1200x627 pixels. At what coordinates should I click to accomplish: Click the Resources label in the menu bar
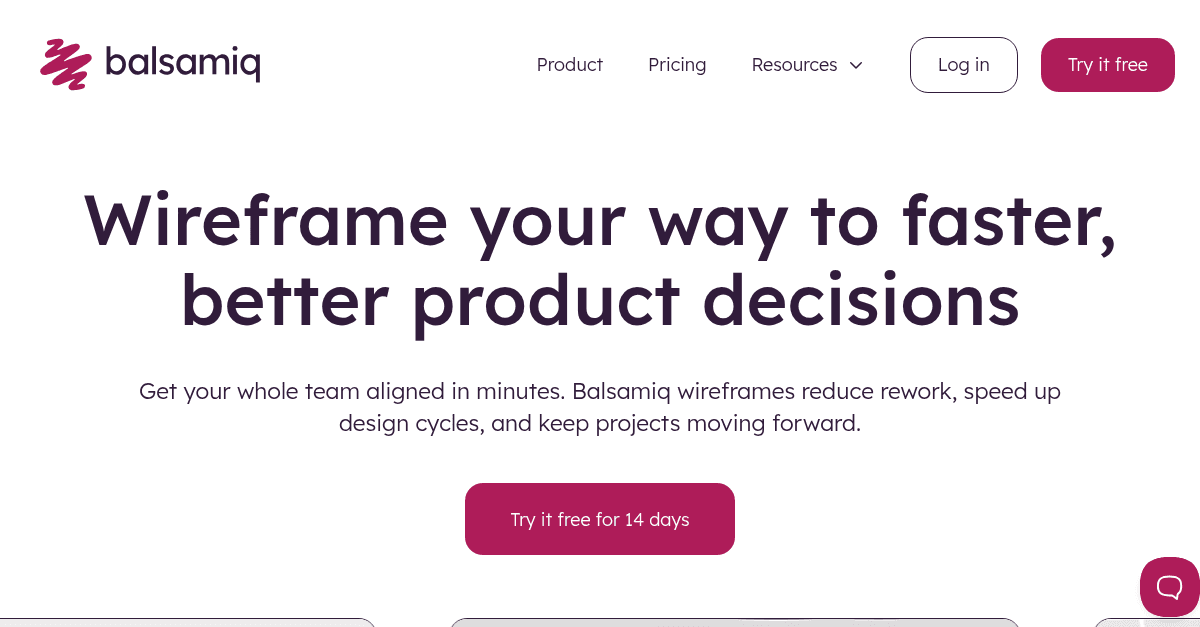point(794,64)
